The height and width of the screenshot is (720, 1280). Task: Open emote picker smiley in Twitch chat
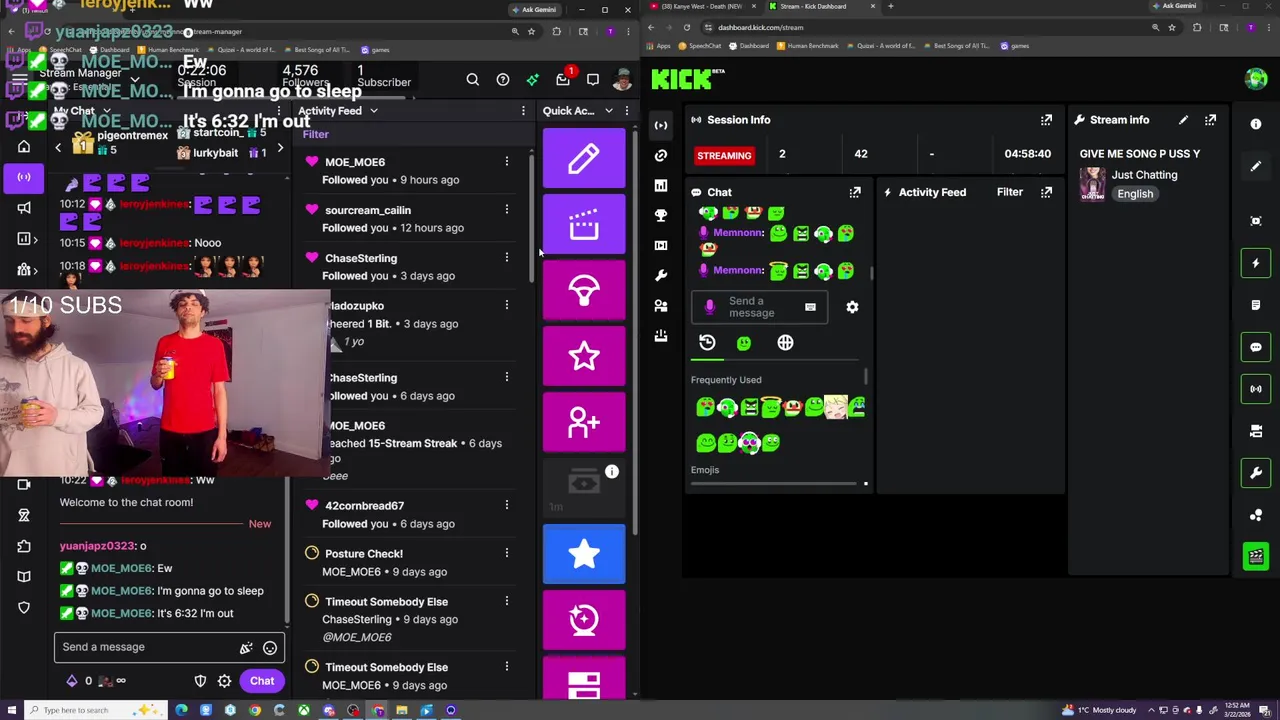pyautogui.click(x=270, y=648)
